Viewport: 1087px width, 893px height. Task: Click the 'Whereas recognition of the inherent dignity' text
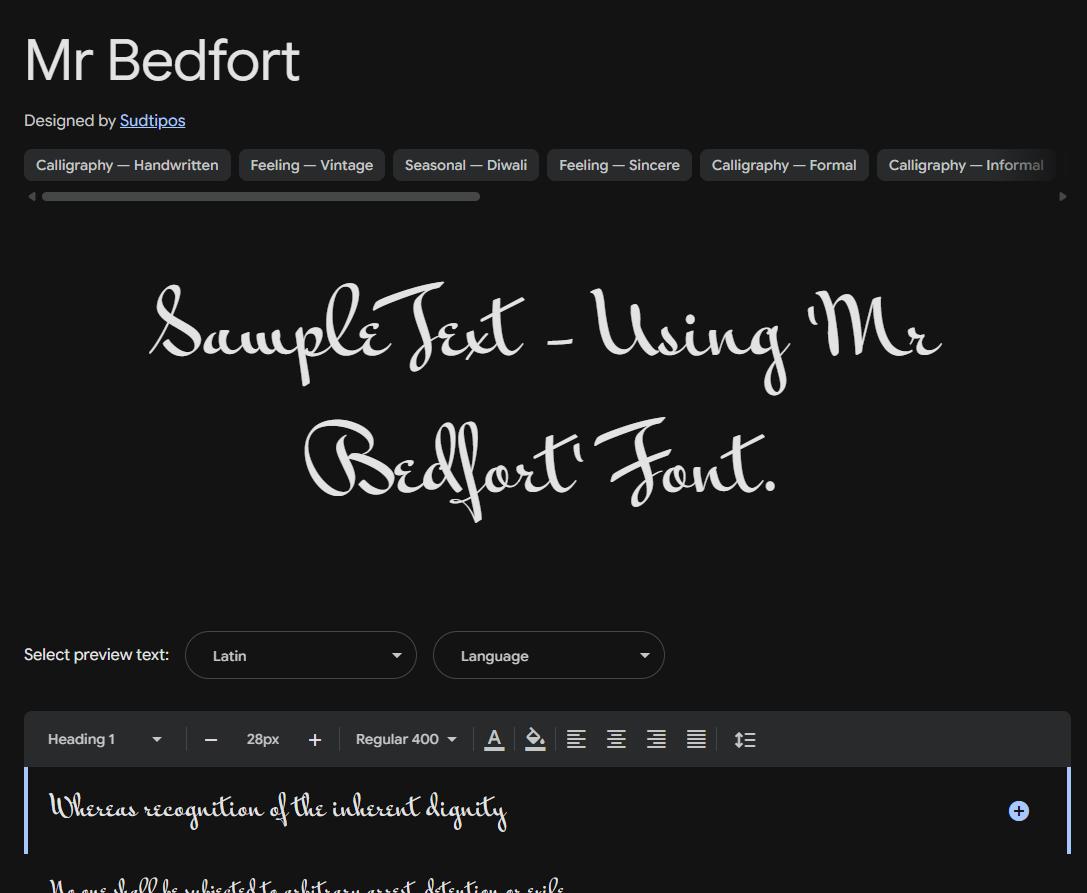278,809
